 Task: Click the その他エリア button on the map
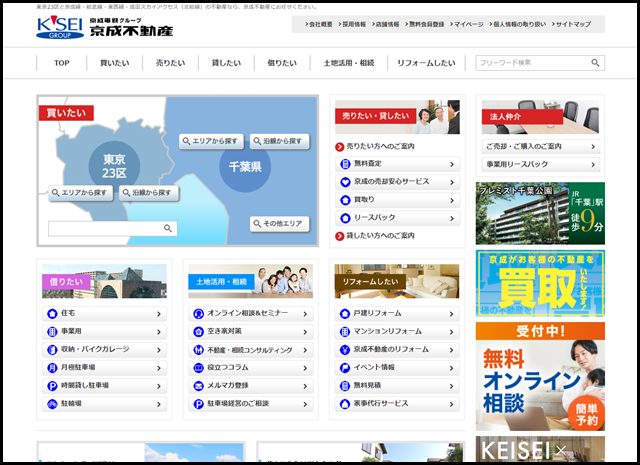pos(280,224)
